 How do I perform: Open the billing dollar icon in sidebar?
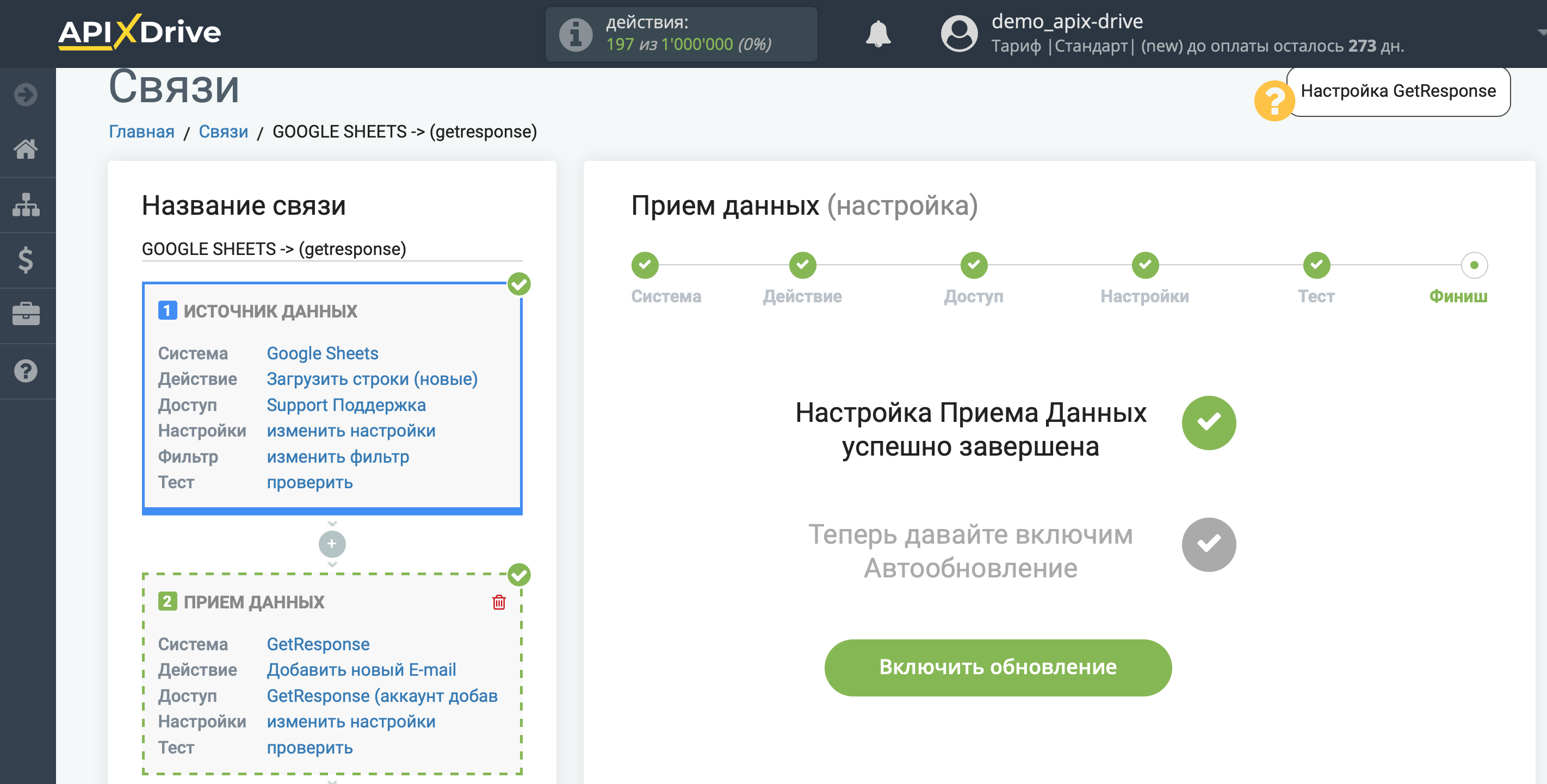(26, 260)
